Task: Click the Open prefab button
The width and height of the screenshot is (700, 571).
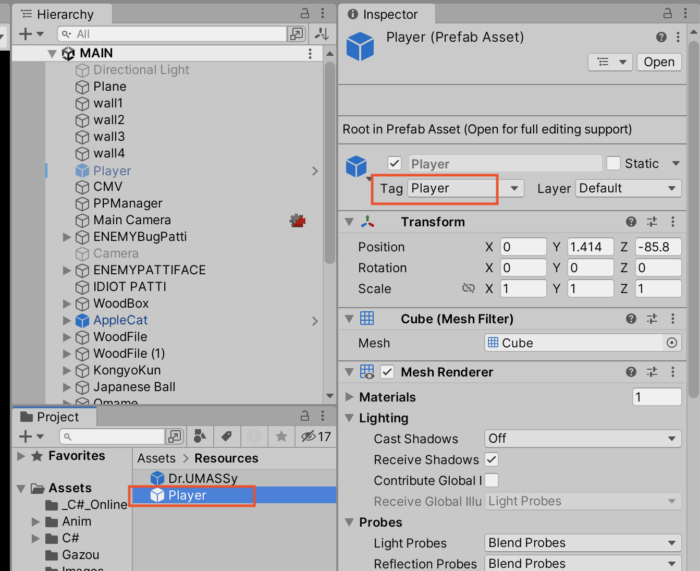Action: click(x=659, y=62)
